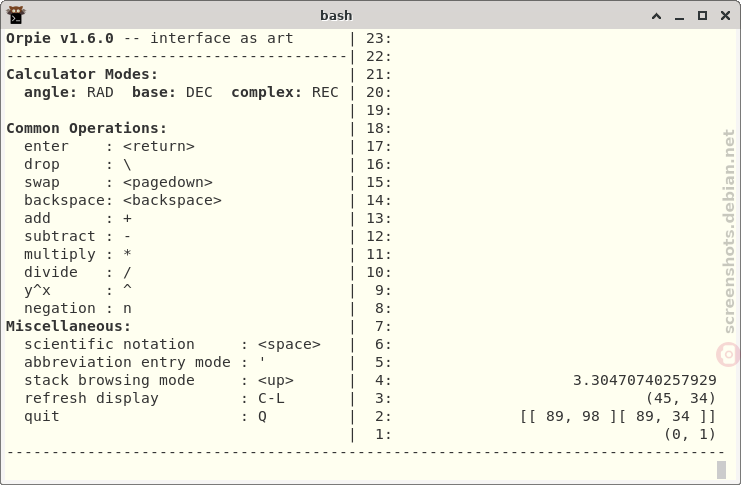
Task: Click stack level label 23
Action: pos(379,38)
